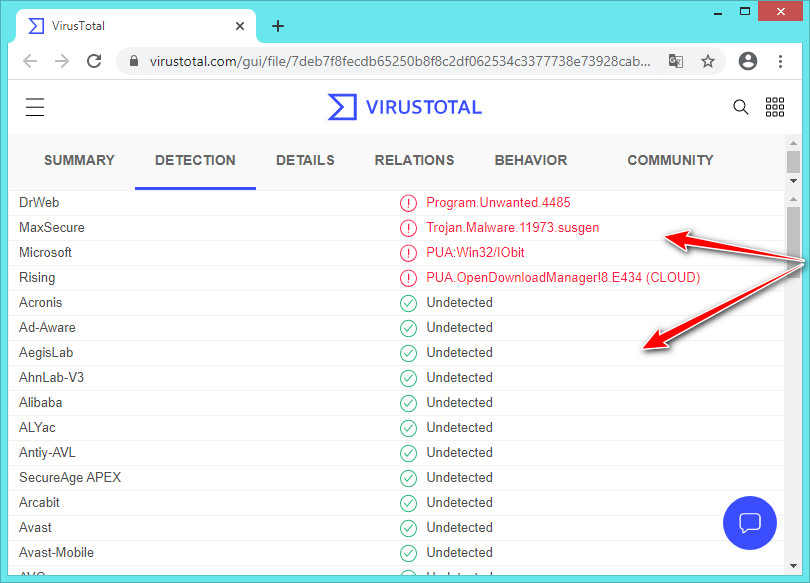Image resolution: width=810 pixels, height=583 pixels.
Task: Select the DETECTION tab
Action: [x=195, y=161]
